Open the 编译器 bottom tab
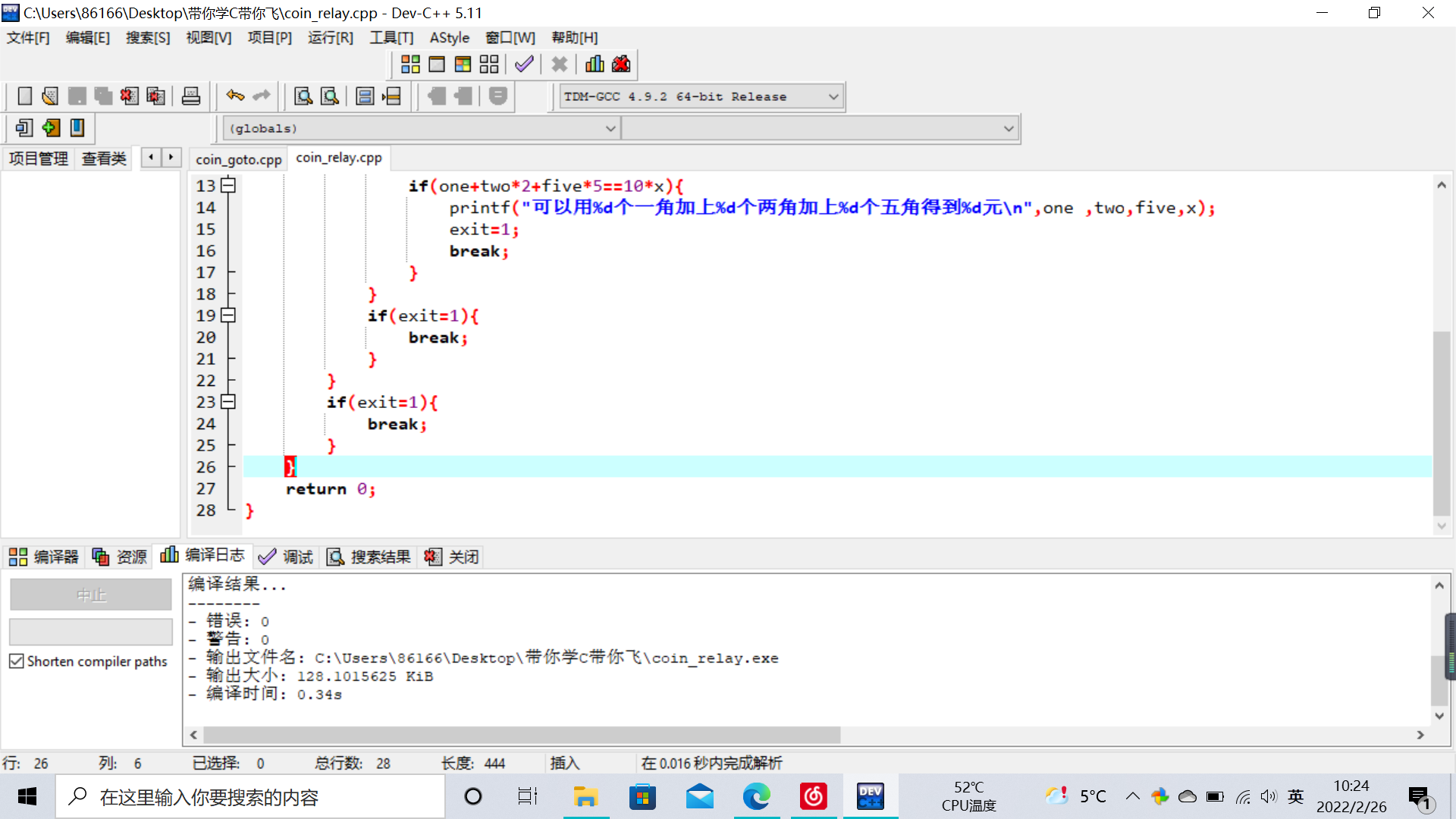Viewport: 1456px width, 819px height. pyautogui.click(x=44, y=557)
